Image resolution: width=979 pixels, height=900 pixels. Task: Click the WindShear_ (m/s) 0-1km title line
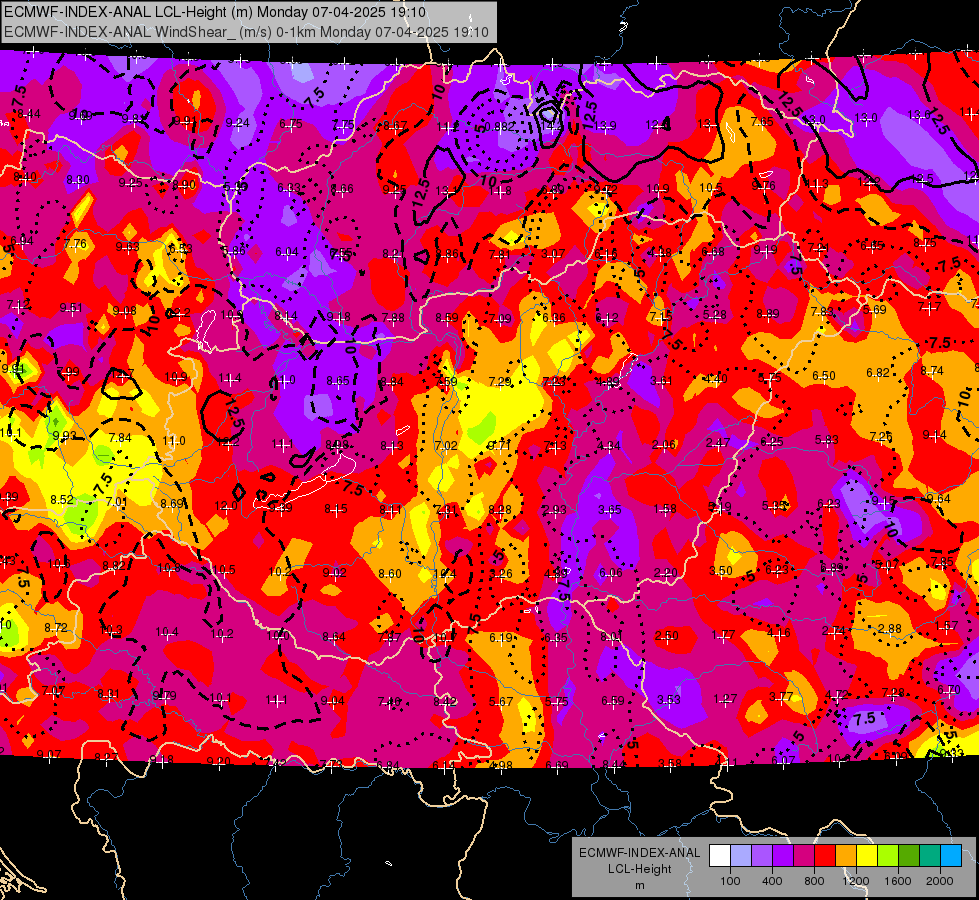pyautogui.click(x=246, y=31)
